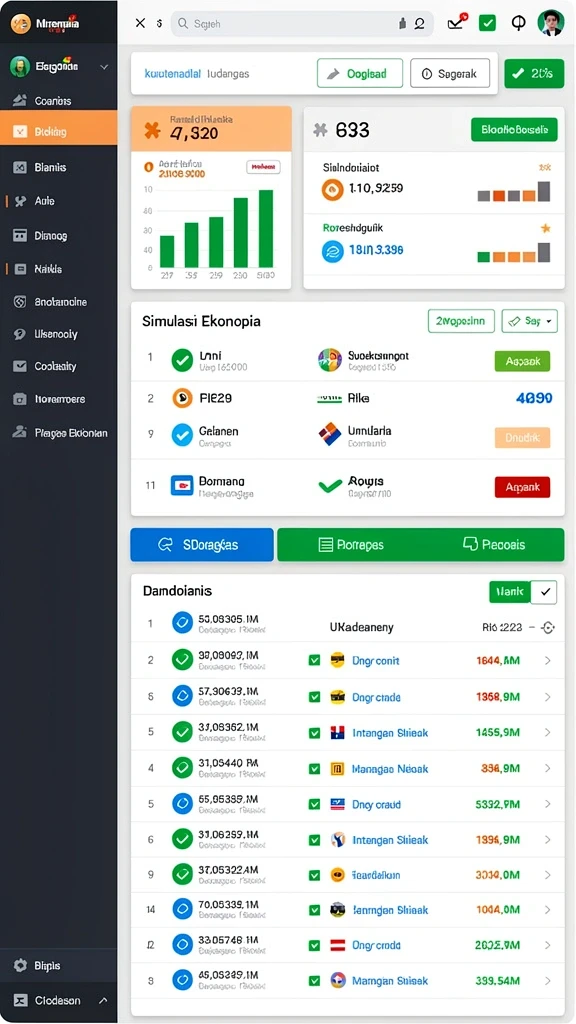Screen dimensions: 576x1024
Task: Toggle the checkbox next to Managao Neoak
Action: [x=314, y=769]
